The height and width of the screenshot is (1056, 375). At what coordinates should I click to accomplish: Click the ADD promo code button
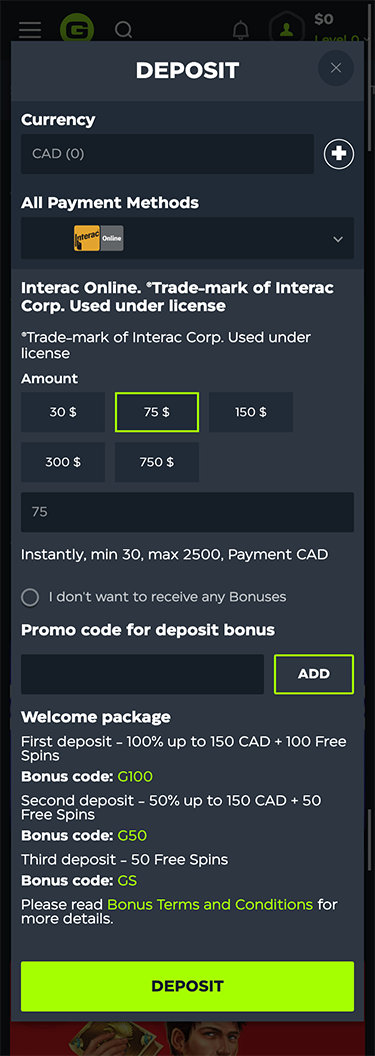(314, 674)
